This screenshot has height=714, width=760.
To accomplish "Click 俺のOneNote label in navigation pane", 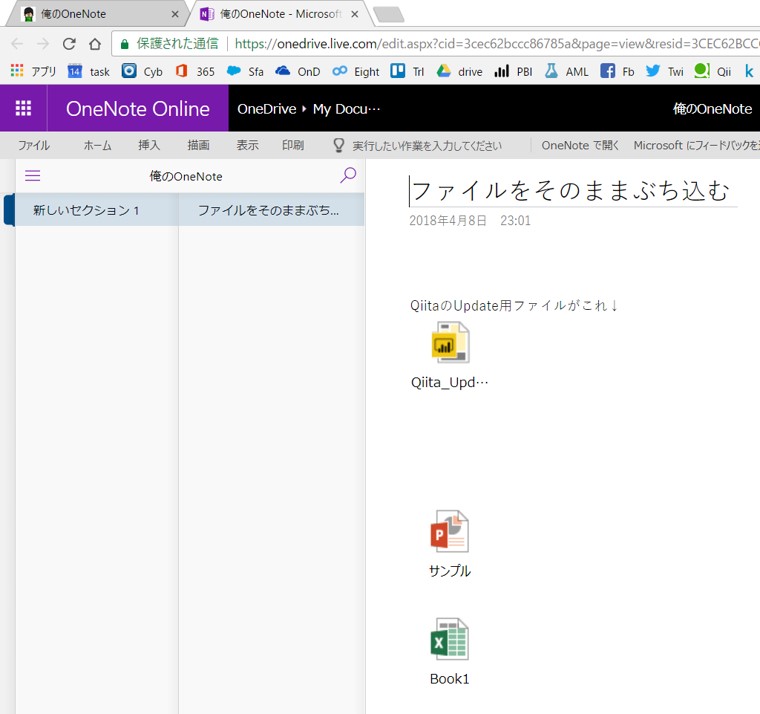I will 186,176.
